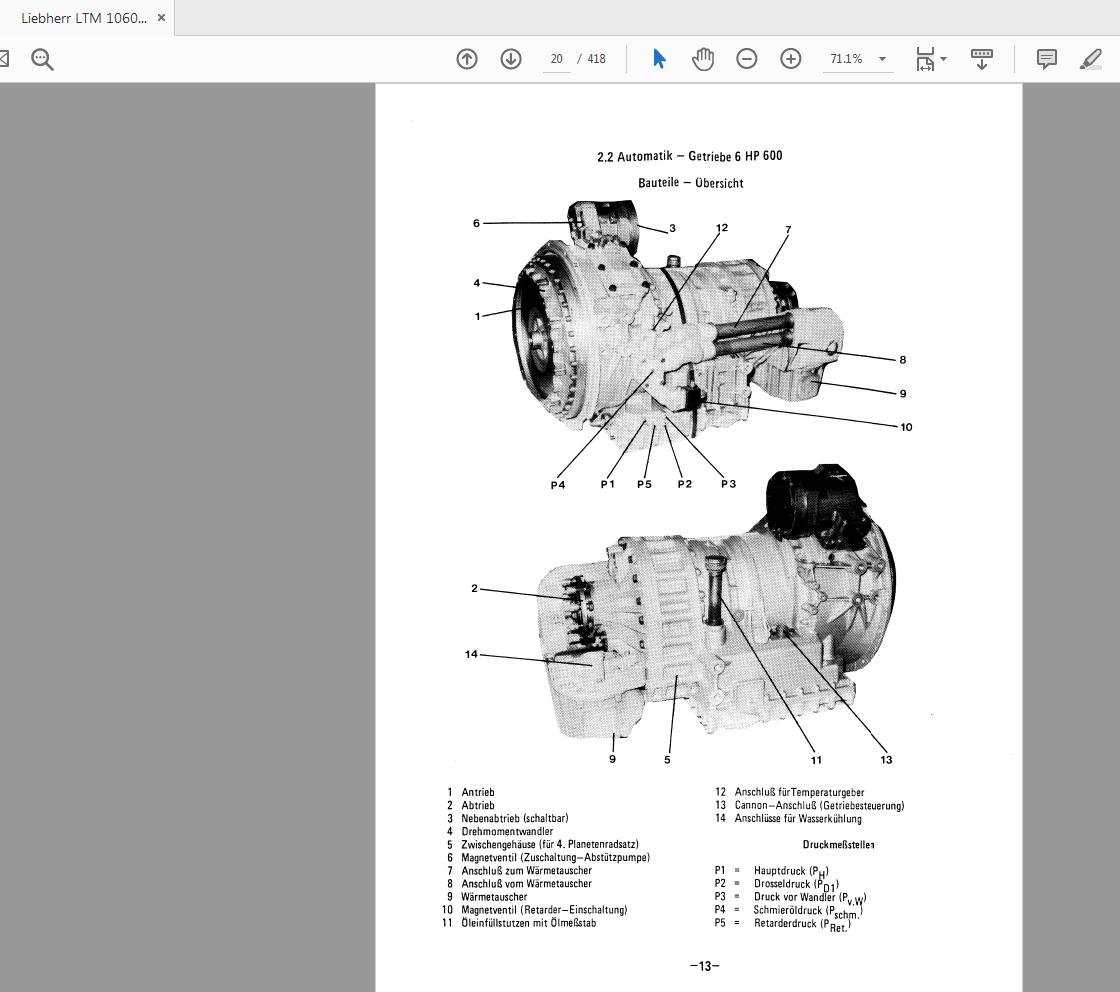Activate the hand pan tool

(703, 59)
